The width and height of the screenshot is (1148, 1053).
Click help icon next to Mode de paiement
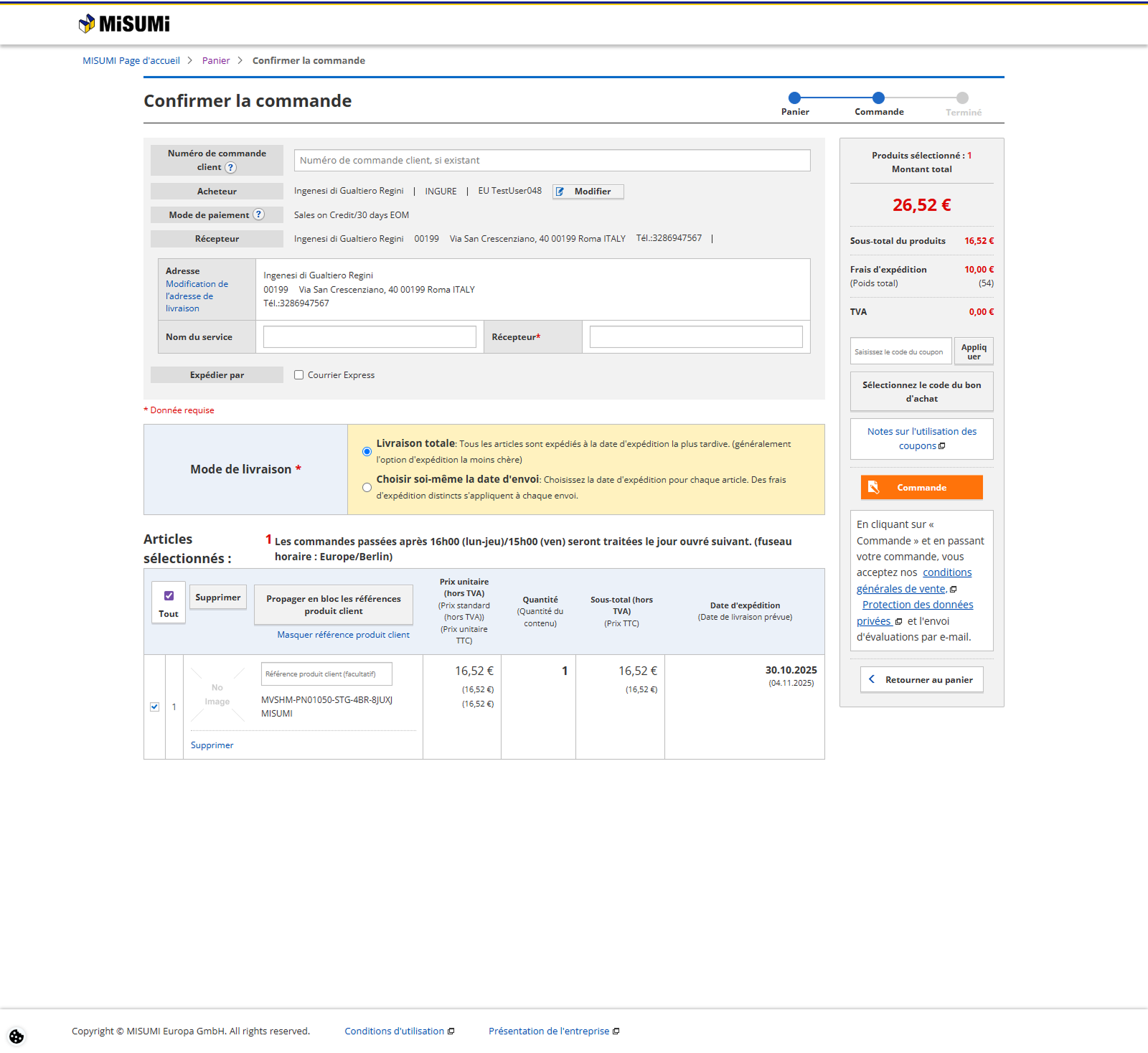point(259,214)
